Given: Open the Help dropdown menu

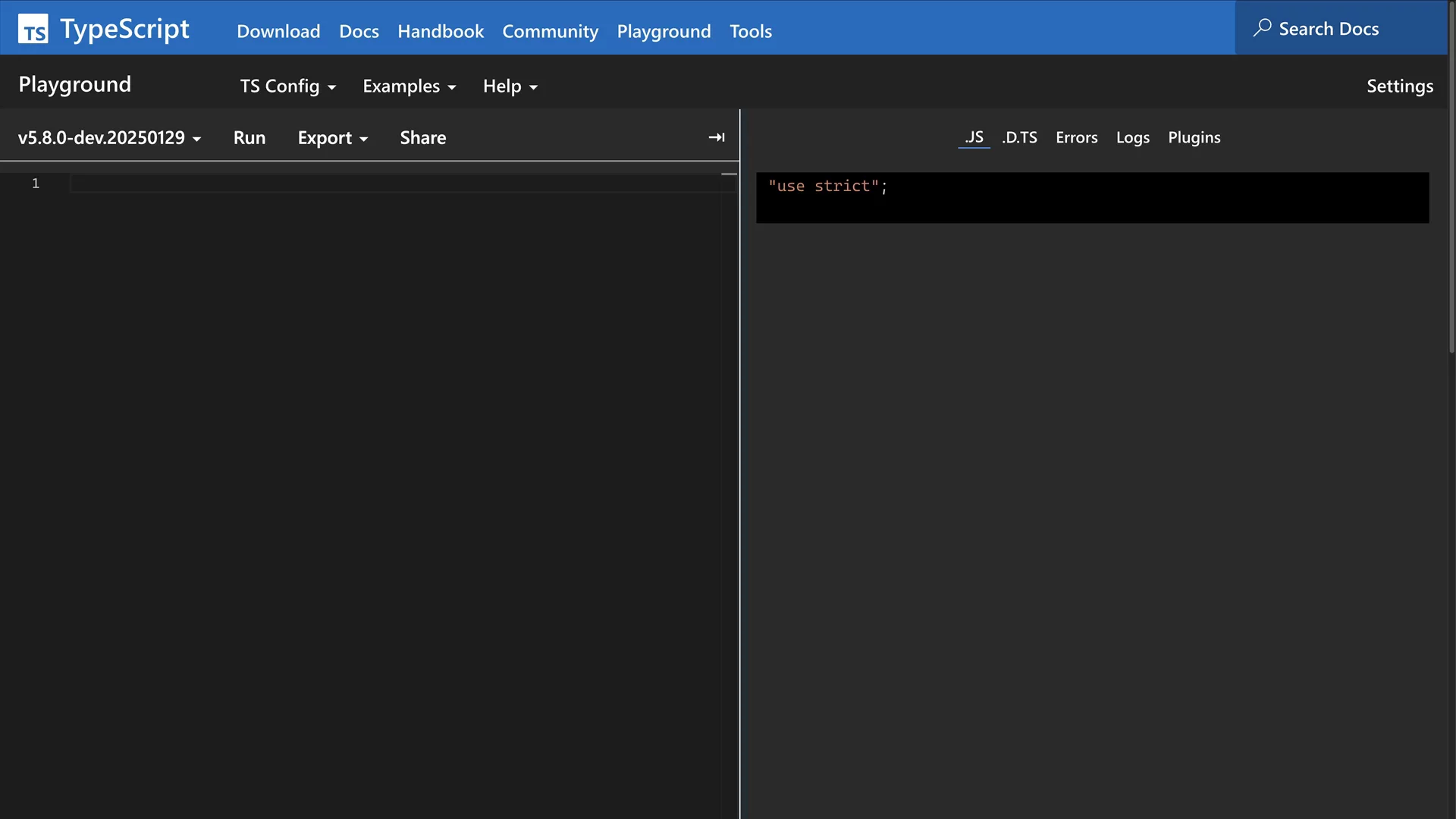Looking at the screenshot, I should pos(510,86).
